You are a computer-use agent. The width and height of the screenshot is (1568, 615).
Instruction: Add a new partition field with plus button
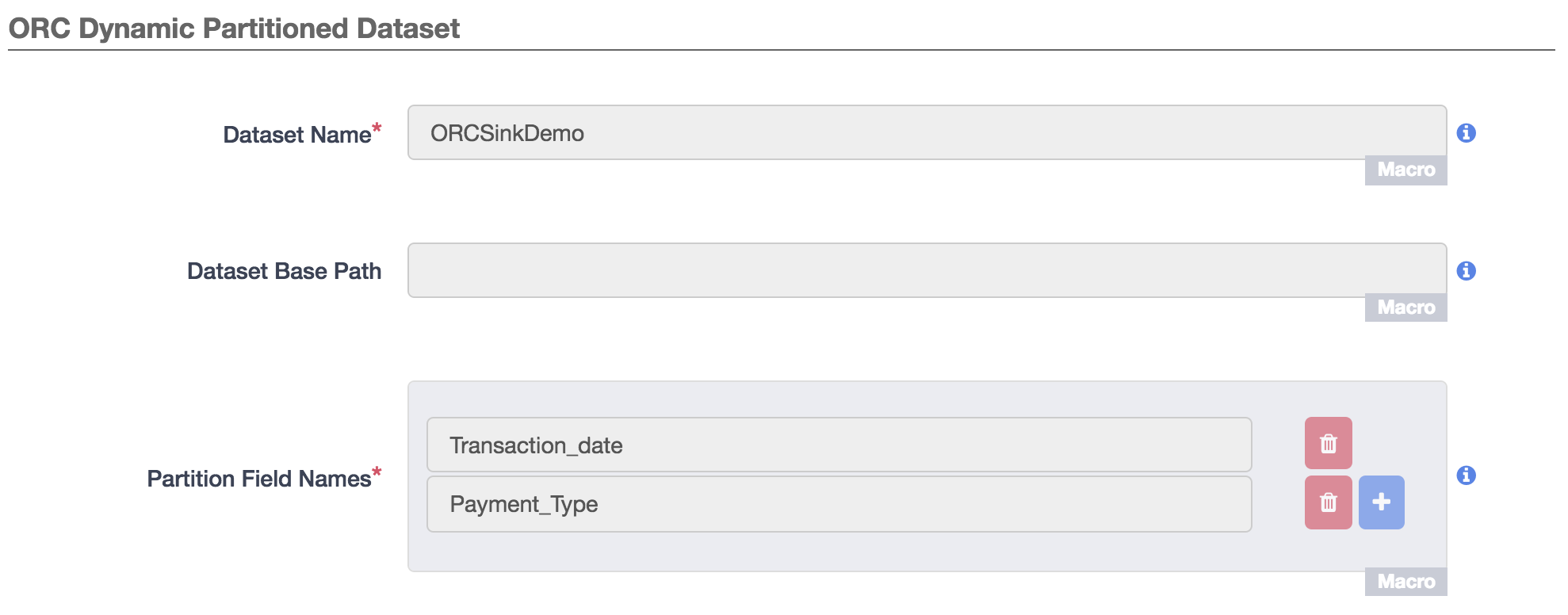(x=1381, y=502)
